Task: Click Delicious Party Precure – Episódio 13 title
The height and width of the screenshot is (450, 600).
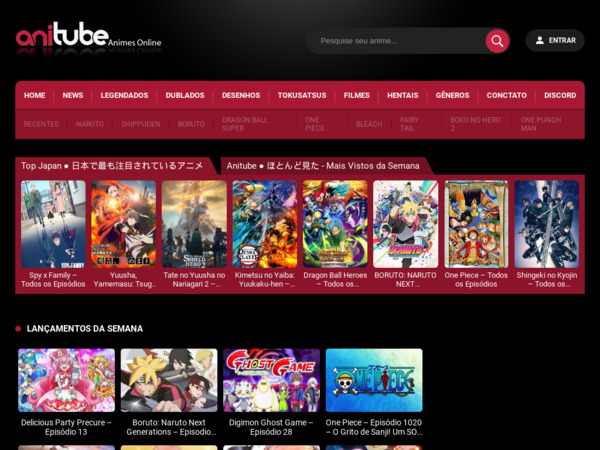Action: (x=66, y=427)
